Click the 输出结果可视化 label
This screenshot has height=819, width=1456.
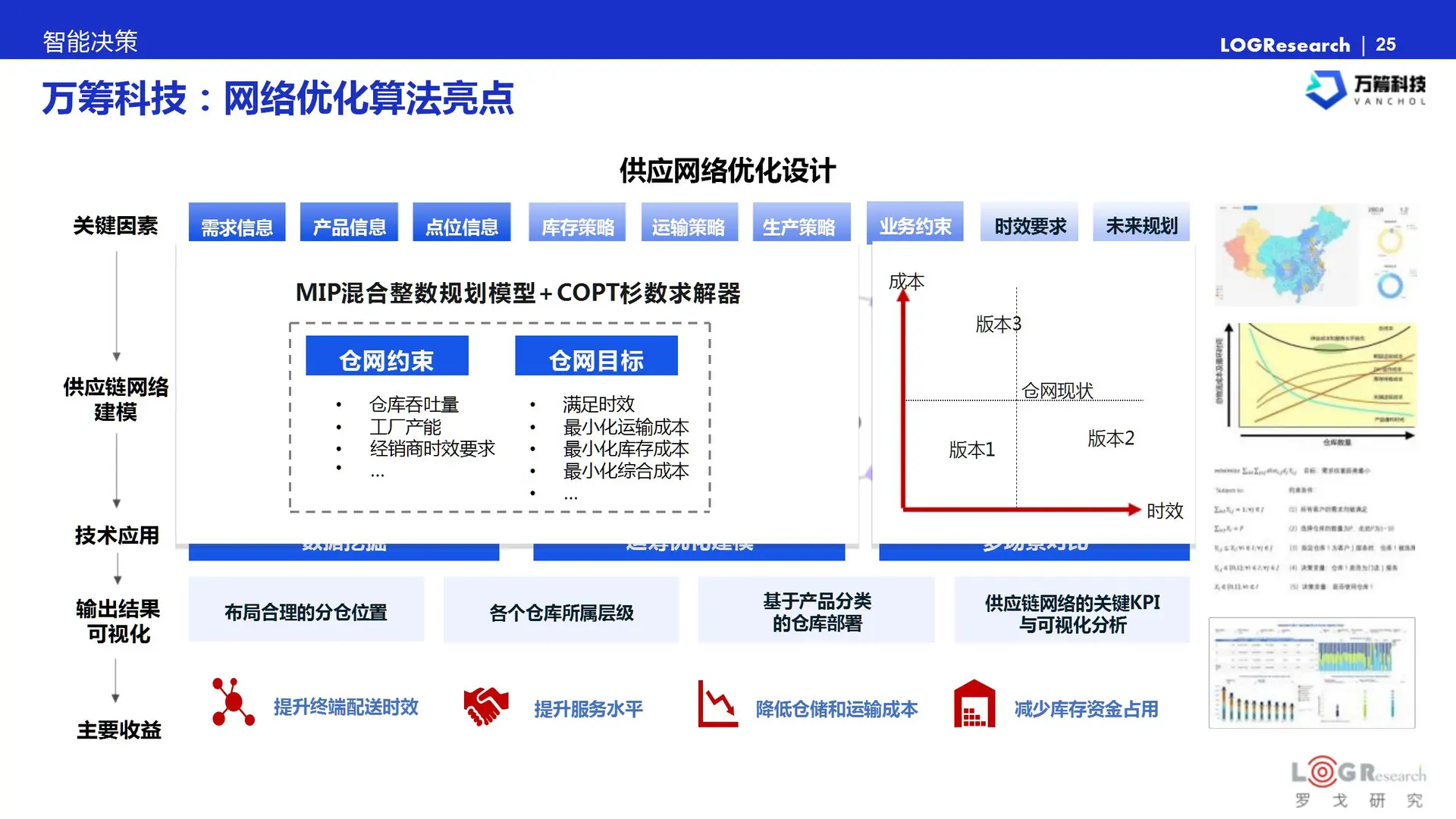(118, 621)
